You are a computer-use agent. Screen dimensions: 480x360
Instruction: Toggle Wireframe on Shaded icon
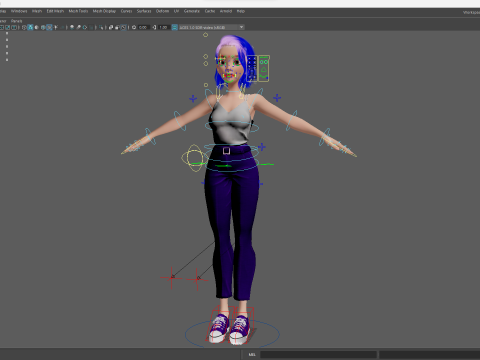click(x=43, y=27)
